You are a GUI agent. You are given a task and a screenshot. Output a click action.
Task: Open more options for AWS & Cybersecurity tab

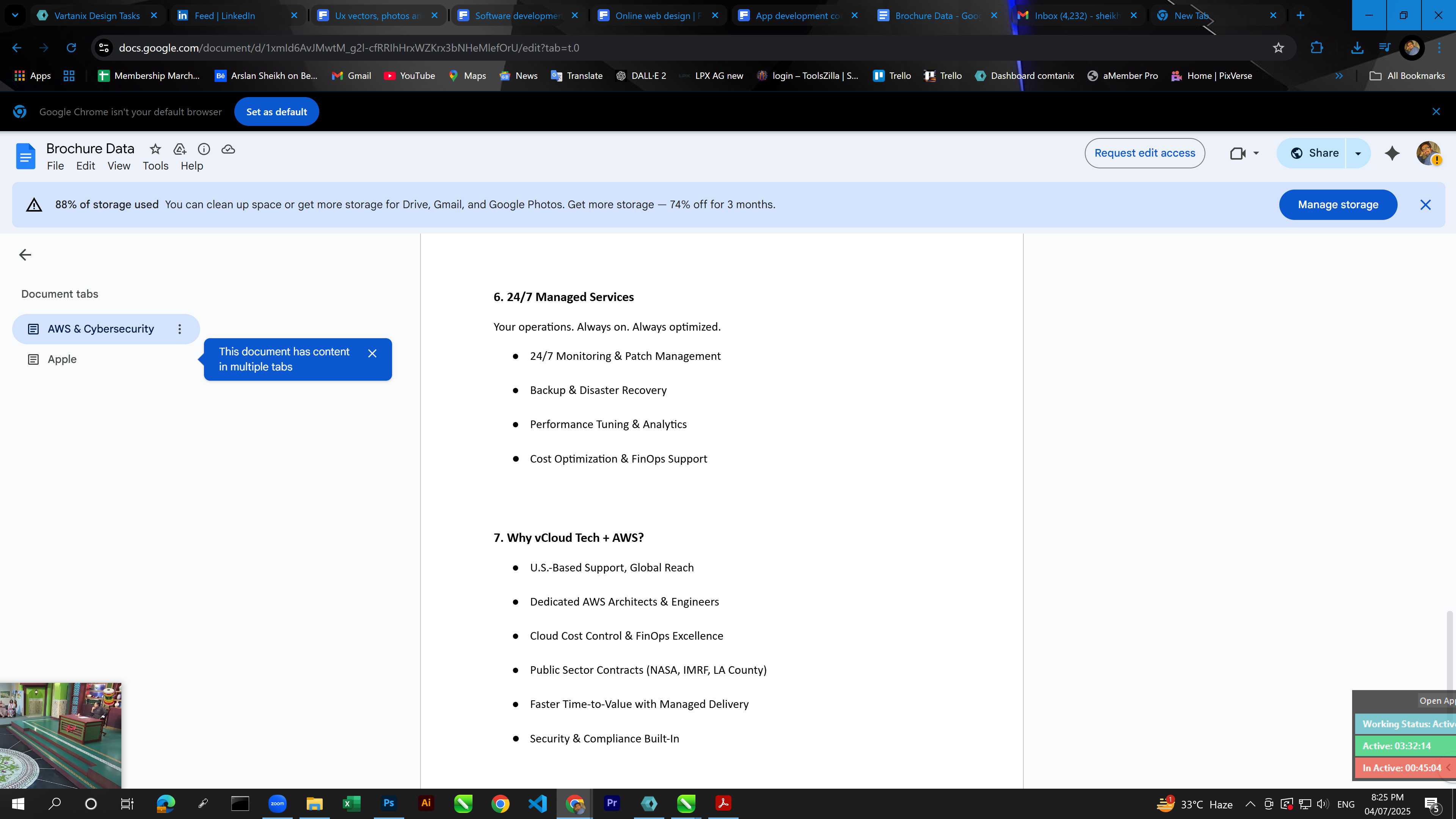click(x=180, y=329)
